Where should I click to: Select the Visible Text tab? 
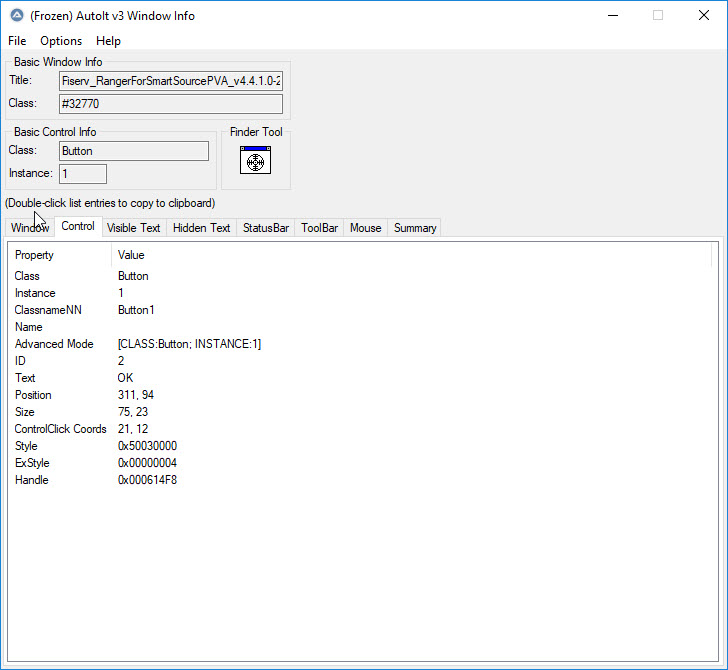click(x=133, y=228)
